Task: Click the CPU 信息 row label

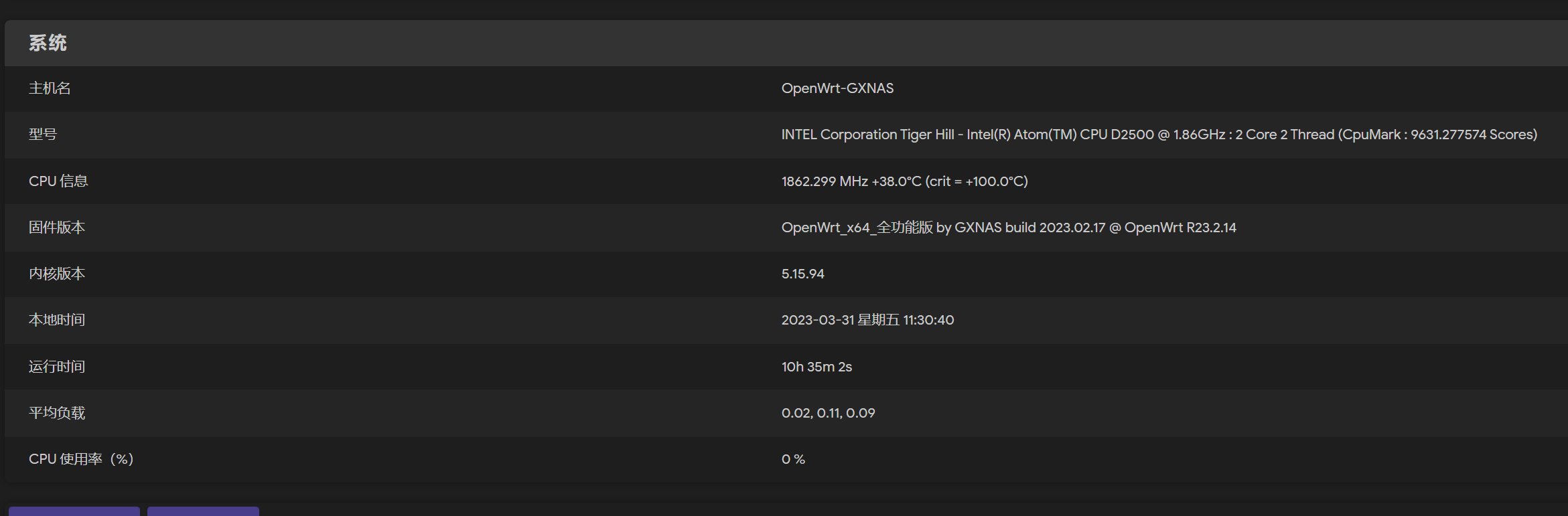Action: tap(58, 181)
